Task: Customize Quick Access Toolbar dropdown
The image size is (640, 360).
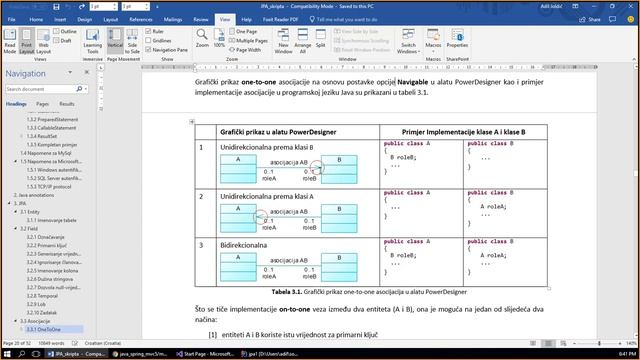Action: (157, 7)
